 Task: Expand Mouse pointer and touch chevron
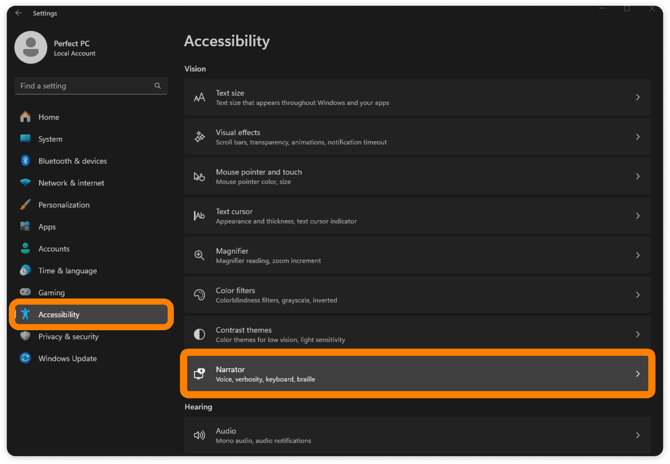638,176
